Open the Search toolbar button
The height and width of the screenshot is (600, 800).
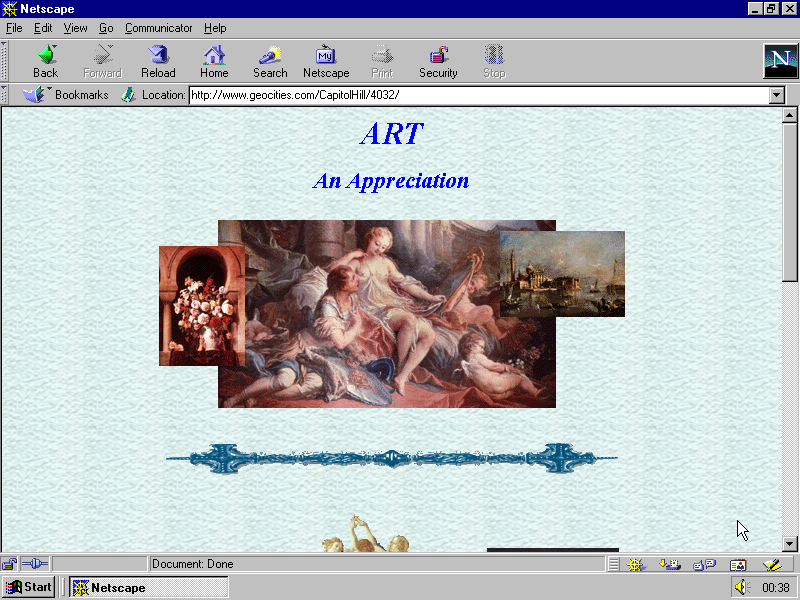(270, 61)
